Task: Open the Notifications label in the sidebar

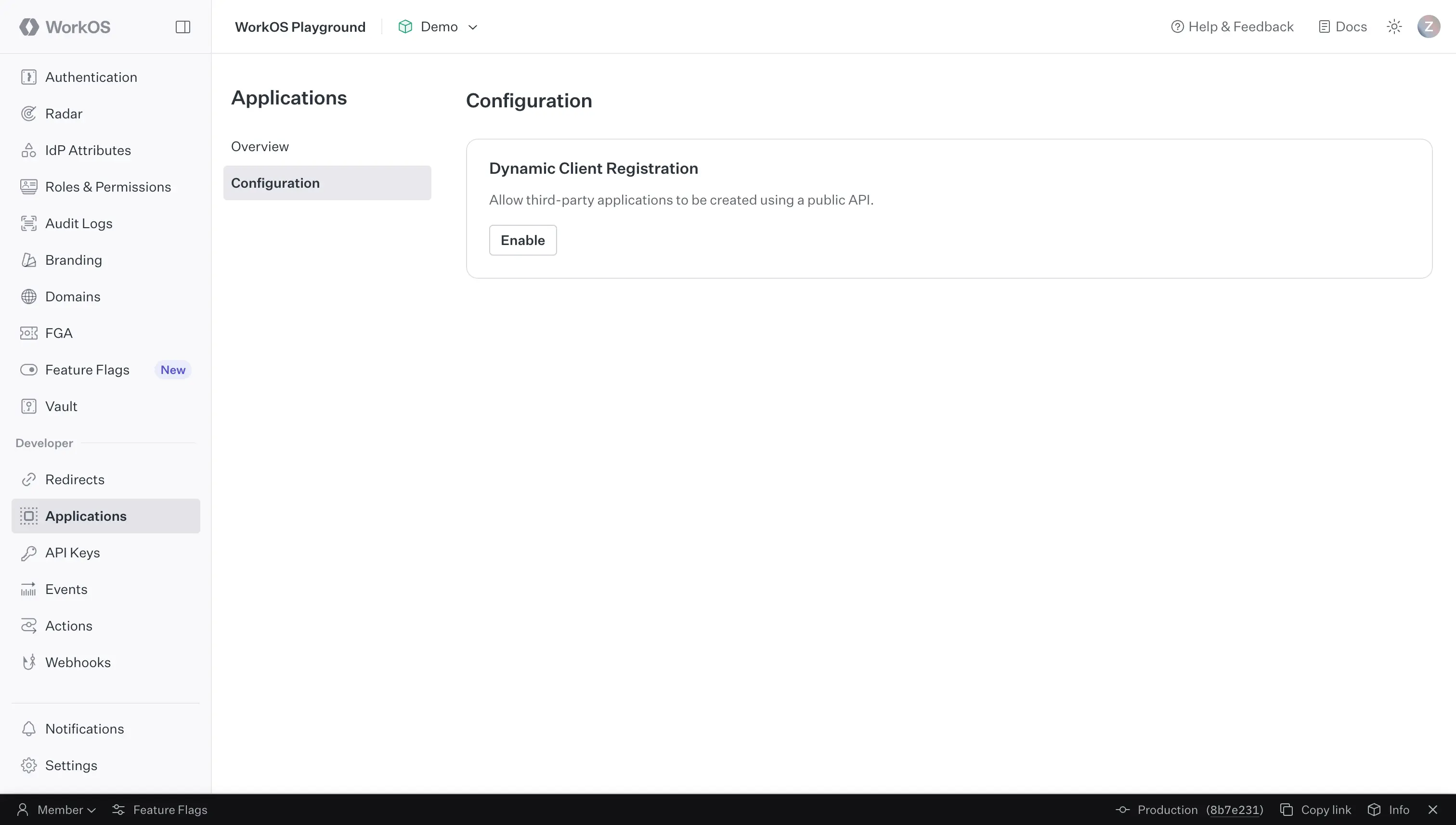Action: click(x=84, y=729)
